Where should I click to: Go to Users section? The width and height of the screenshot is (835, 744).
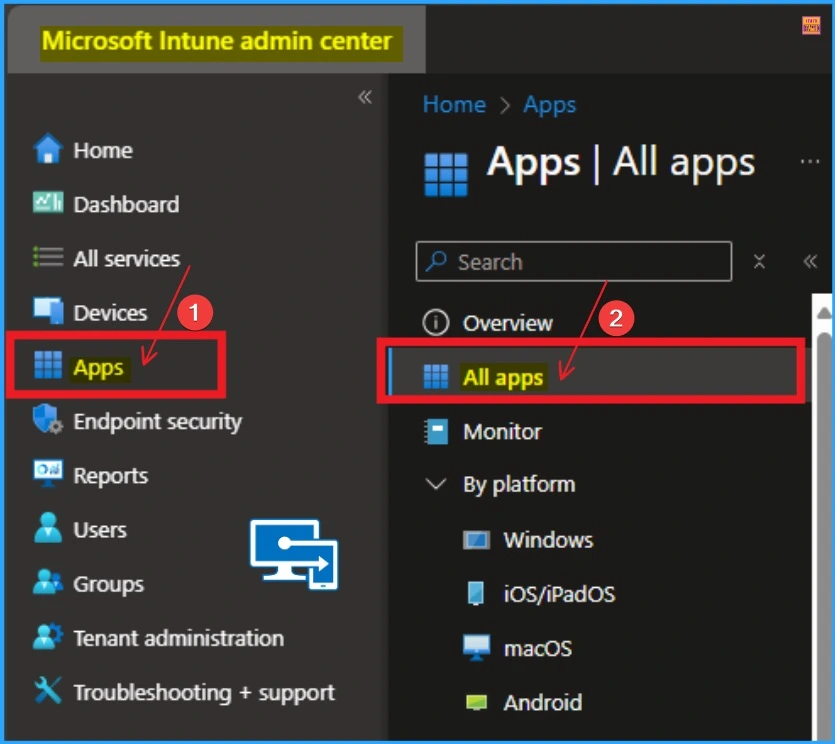coord(100,530)
